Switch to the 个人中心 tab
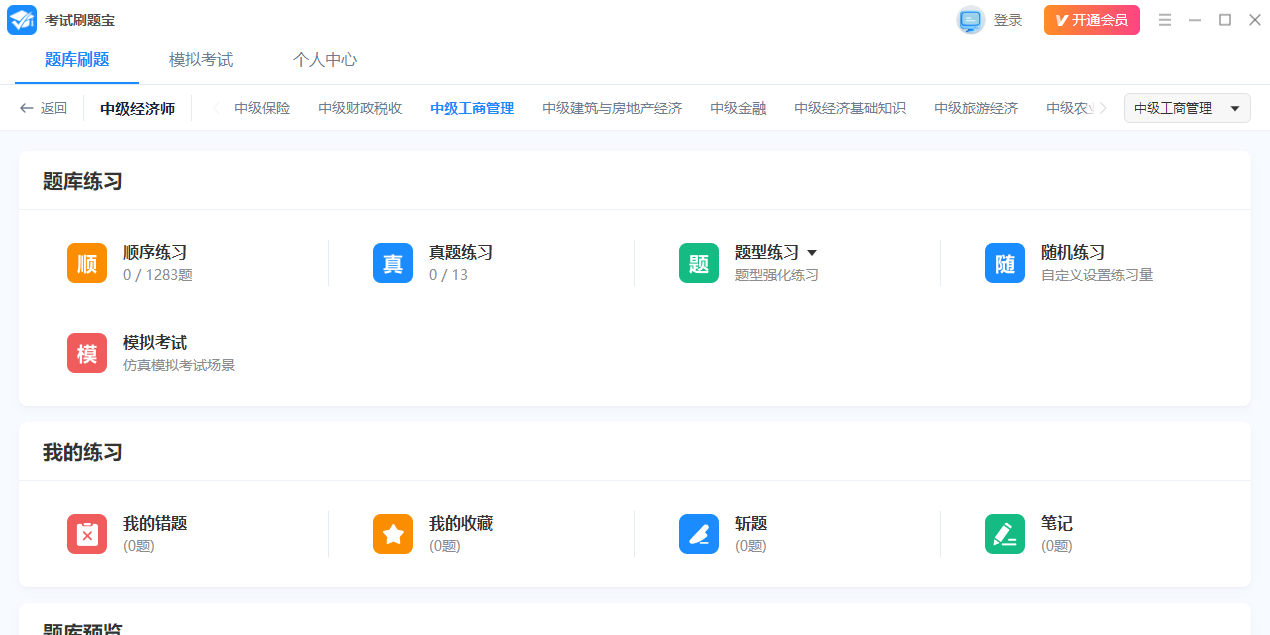 pyautogui.click(x=325, y=60)
